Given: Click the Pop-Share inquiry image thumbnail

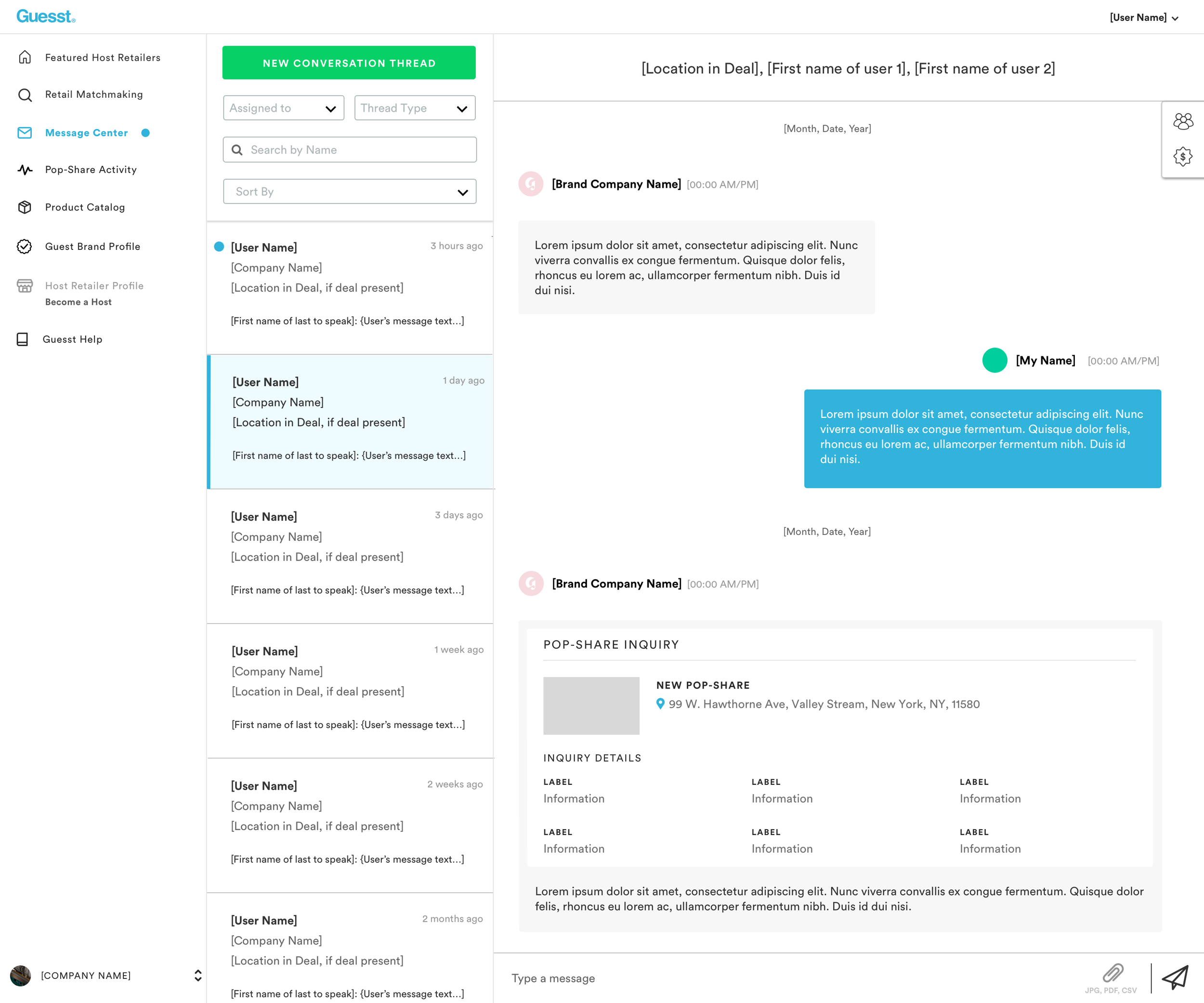Looking at the screenshot, I should [591, 705].
